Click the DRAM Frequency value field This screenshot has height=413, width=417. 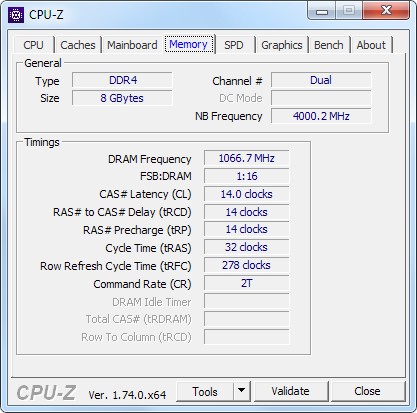[246, 158]
